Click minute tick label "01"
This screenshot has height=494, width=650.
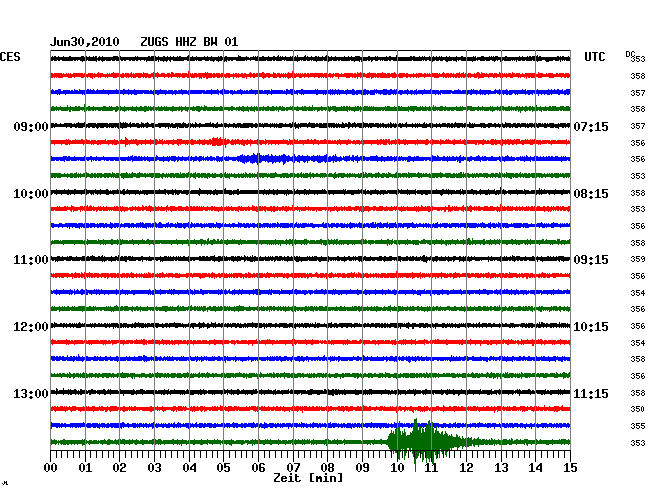click(x=85, y=467)
